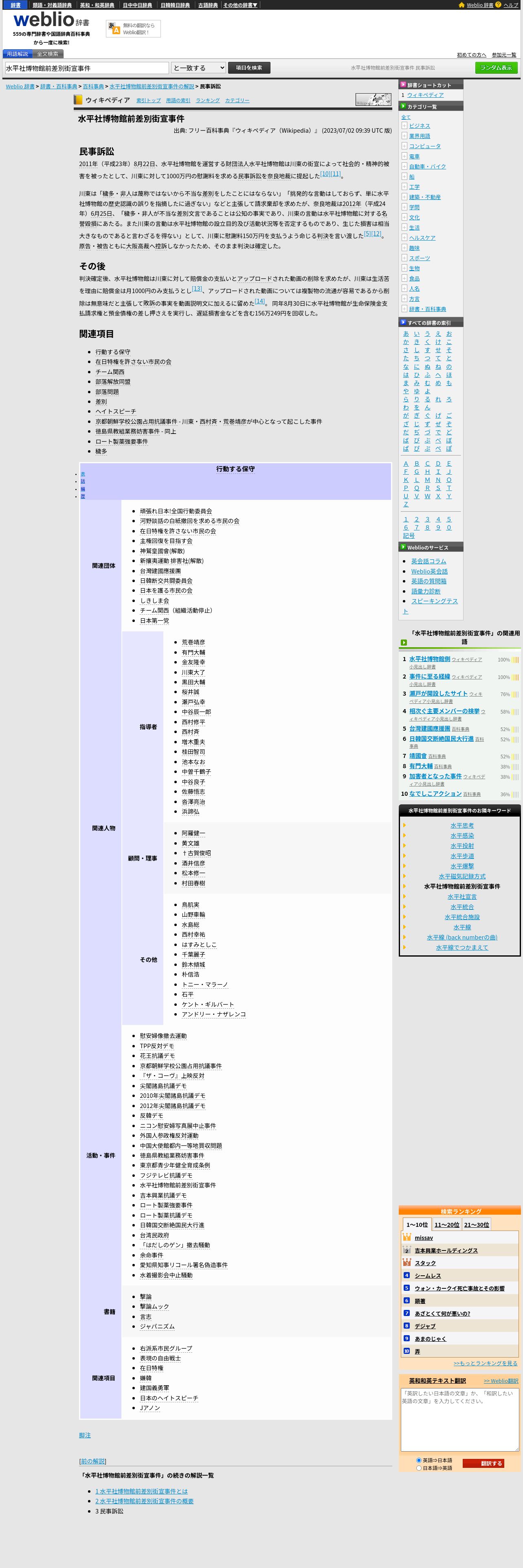Click the green ランダム表示 button
The width and height of the screenshot is (523, 1568).
pyautogui.click(x=496, y=68)
